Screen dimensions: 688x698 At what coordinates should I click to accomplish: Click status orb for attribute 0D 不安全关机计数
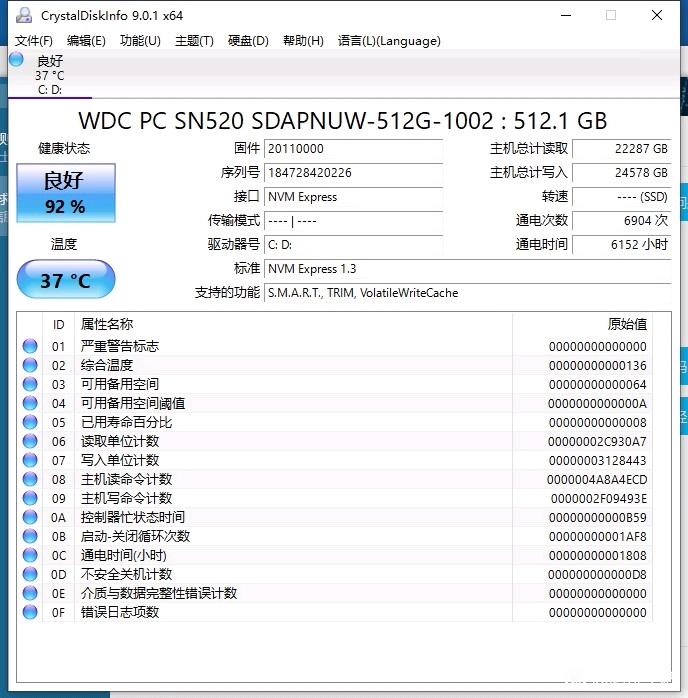[x=30, y=574]
